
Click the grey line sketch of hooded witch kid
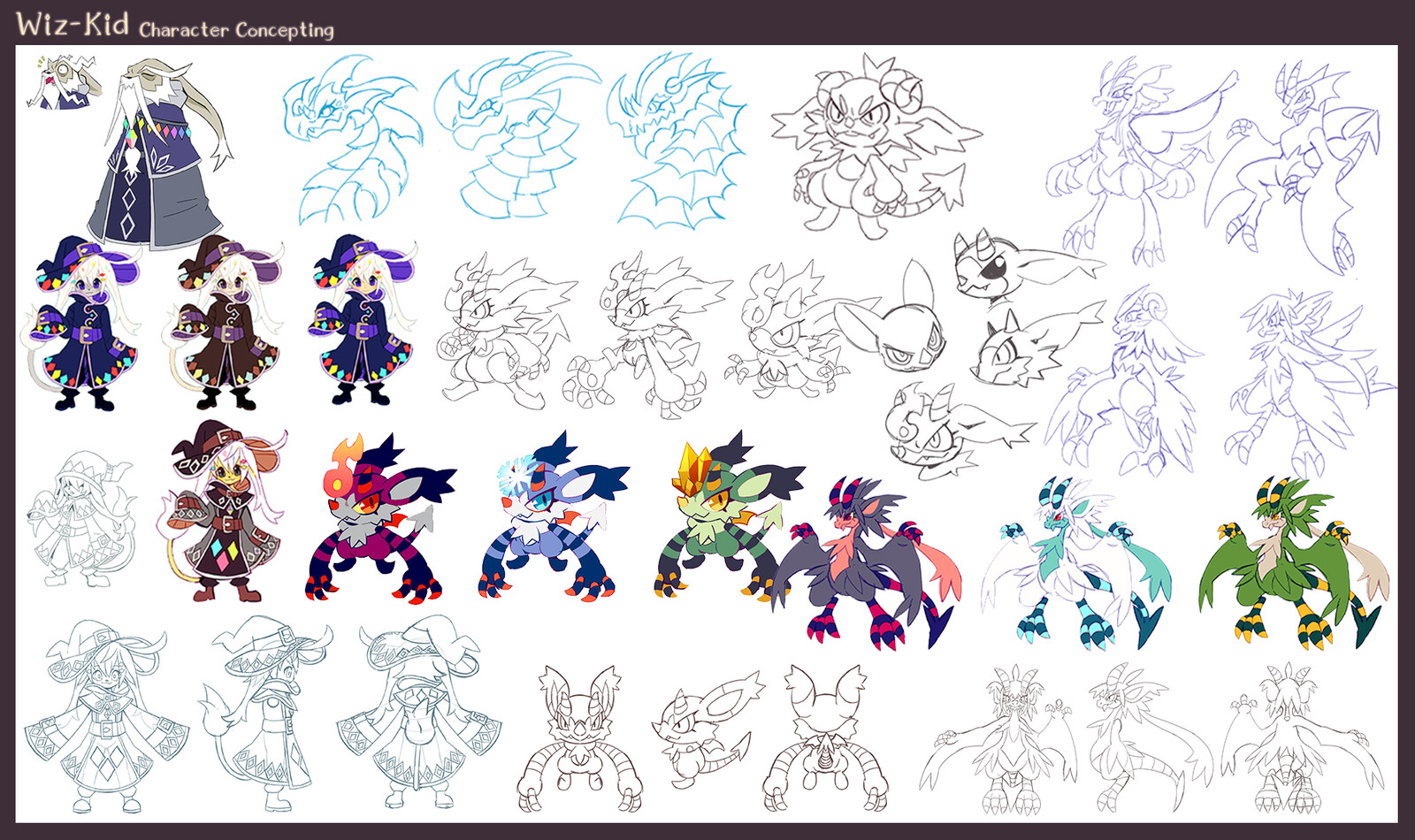pyautogui.click(x=80, y=518)
